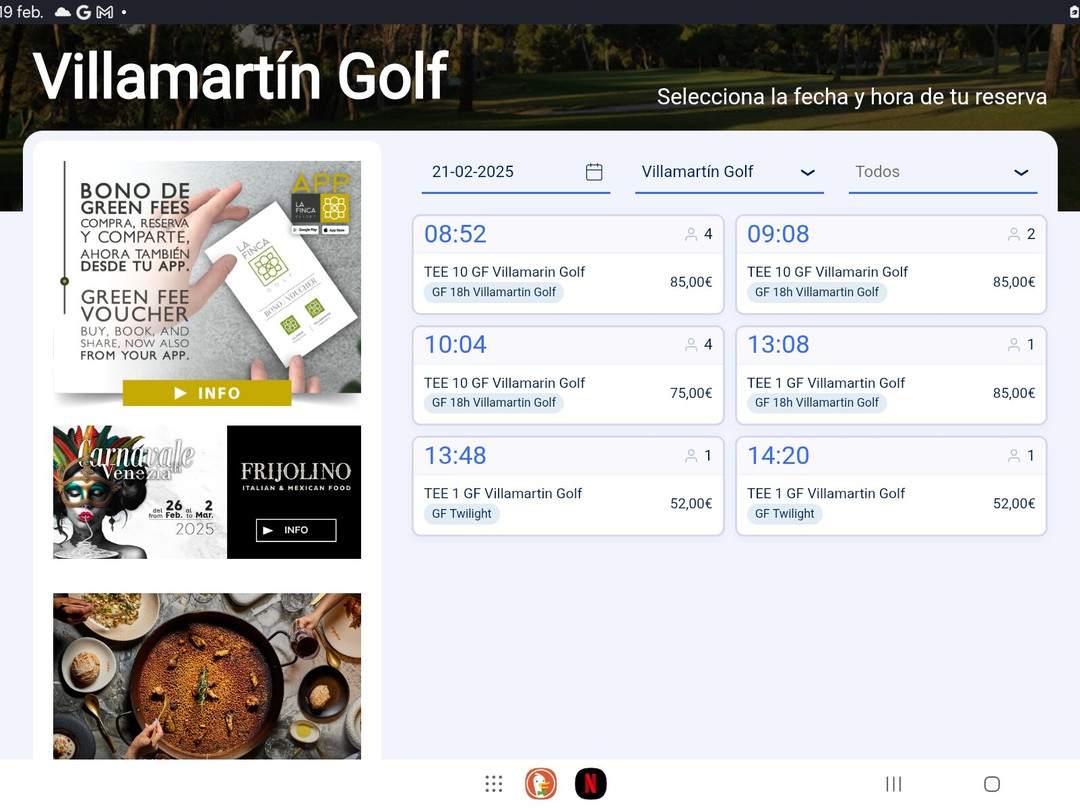This screenshot has height=808, width=1080.
Task: Click GF Twilight tag on 14:20 slot
Action: pyautogui.click(x=785, y=513)
